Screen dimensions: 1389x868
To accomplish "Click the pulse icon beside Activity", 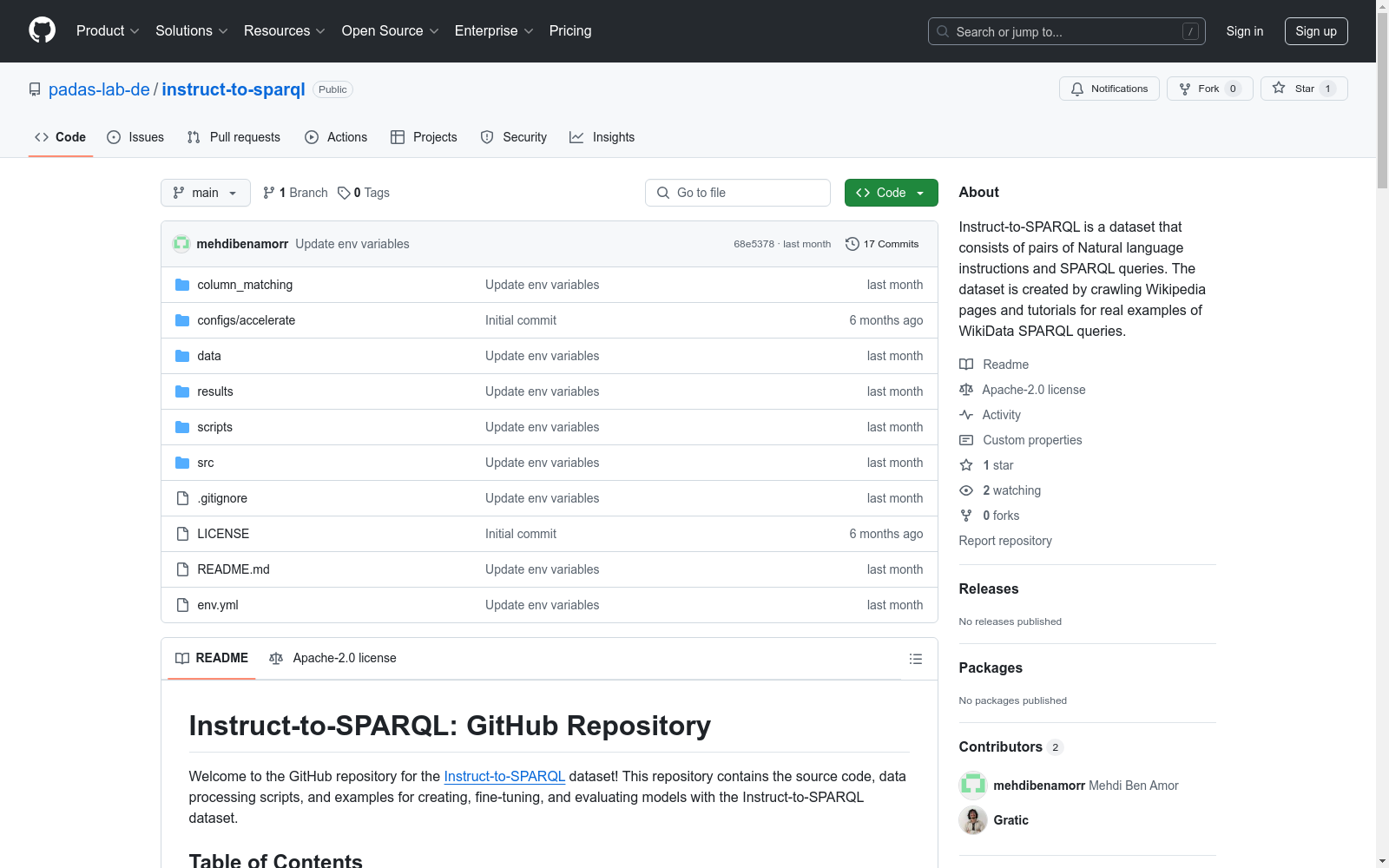I will (x=966, y=415).
